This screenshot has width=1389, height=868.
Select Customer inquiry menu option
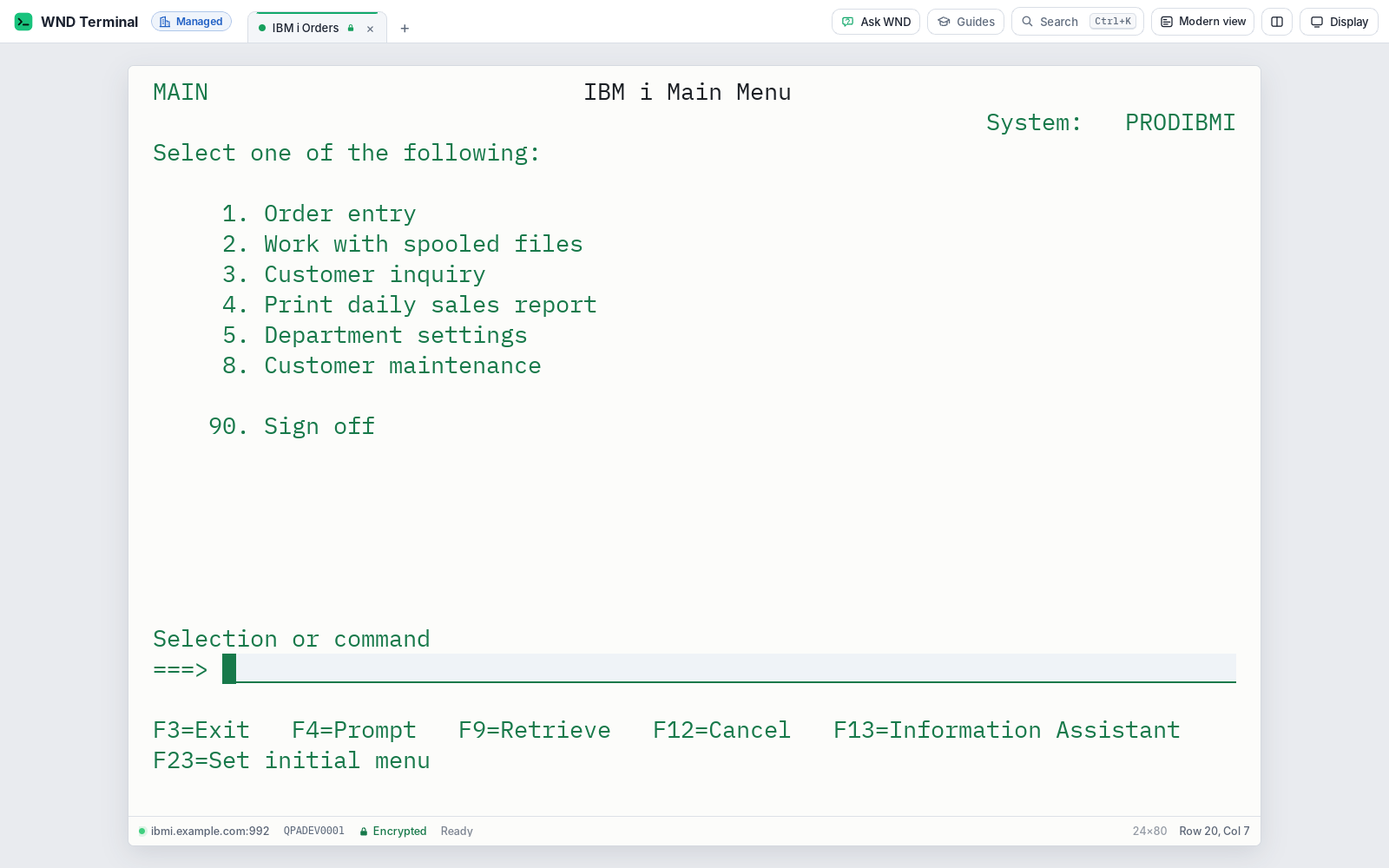click(354, 274)
